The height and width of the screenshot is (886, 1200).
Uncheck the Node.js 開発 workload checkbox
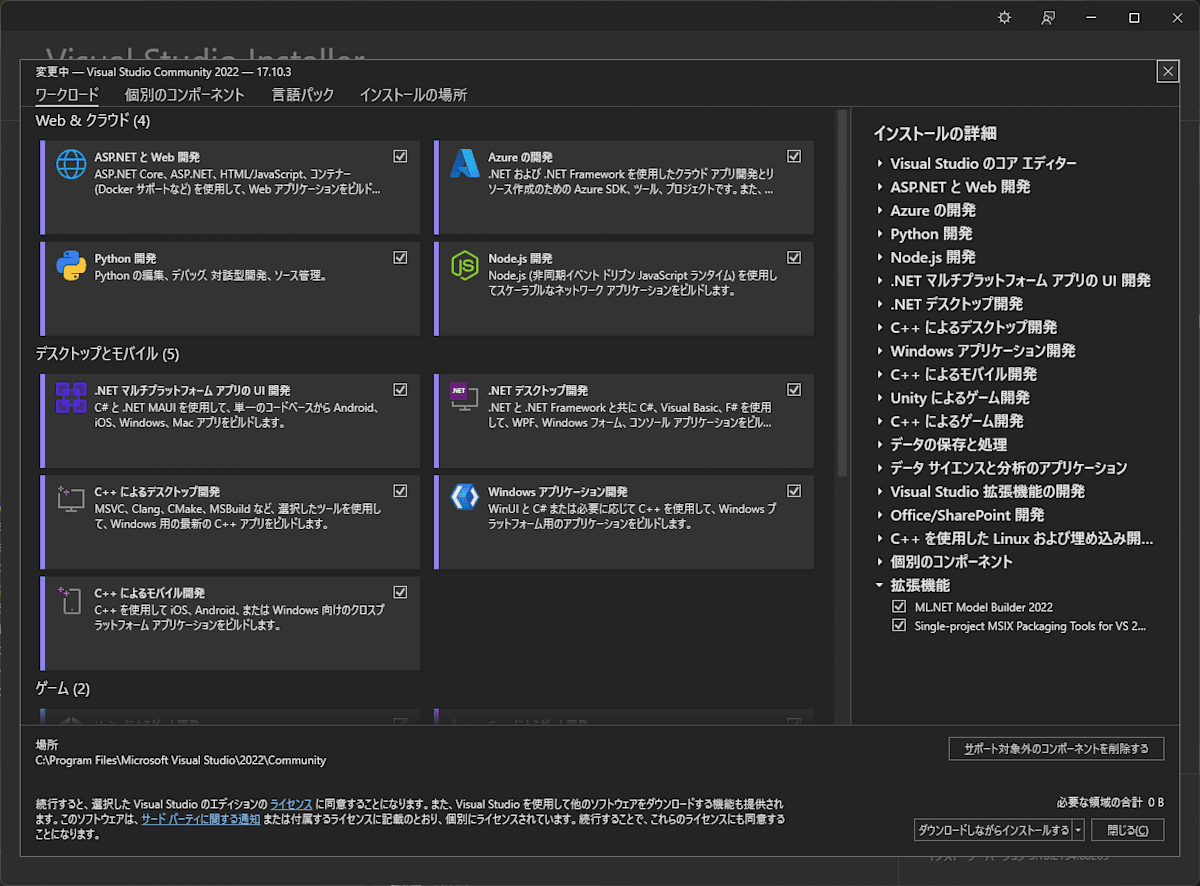click(794, 257)
